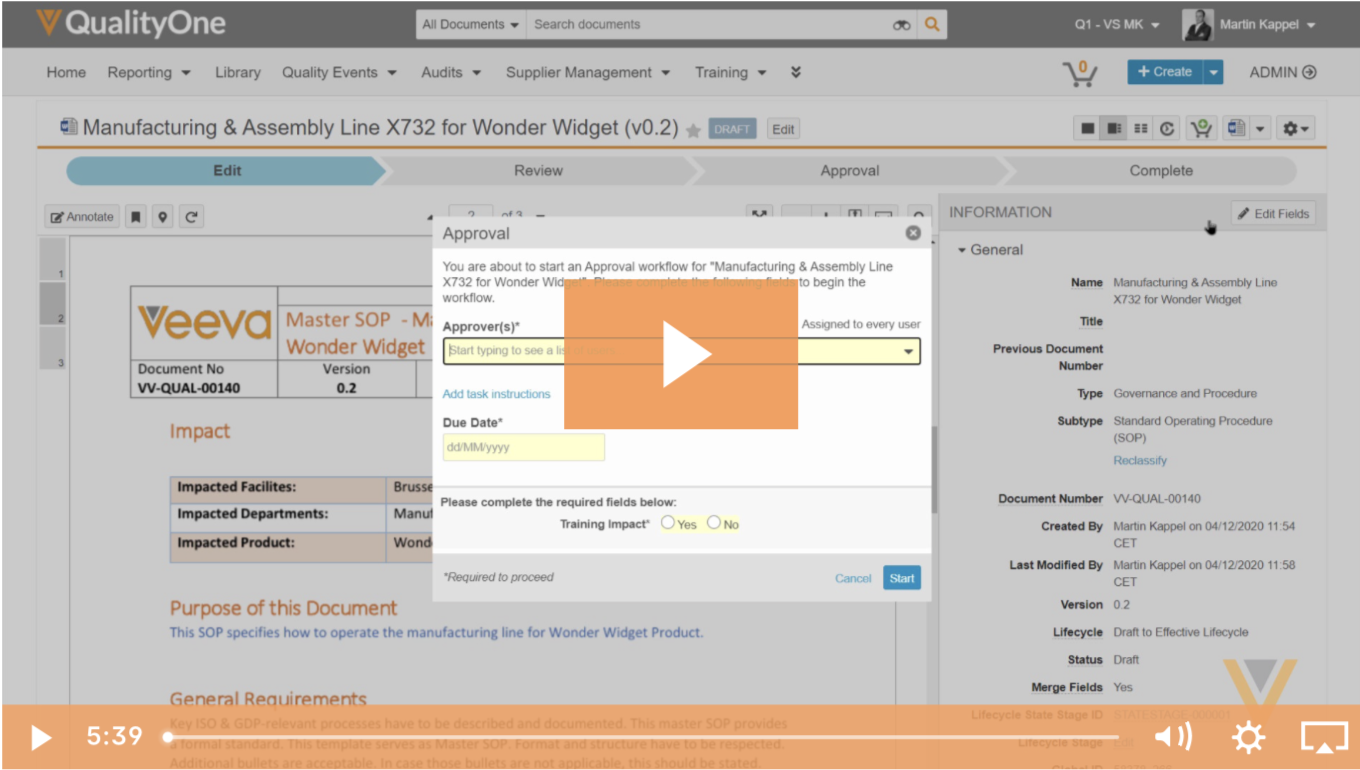
Task: Click the ADMIN arrow link
Action: [1283, 72]
